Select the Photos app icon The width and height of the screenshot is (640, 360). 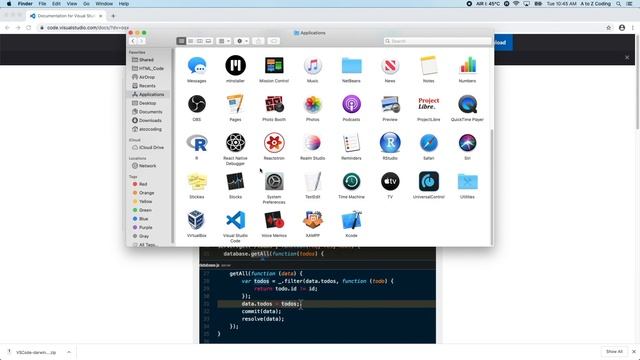313,104
